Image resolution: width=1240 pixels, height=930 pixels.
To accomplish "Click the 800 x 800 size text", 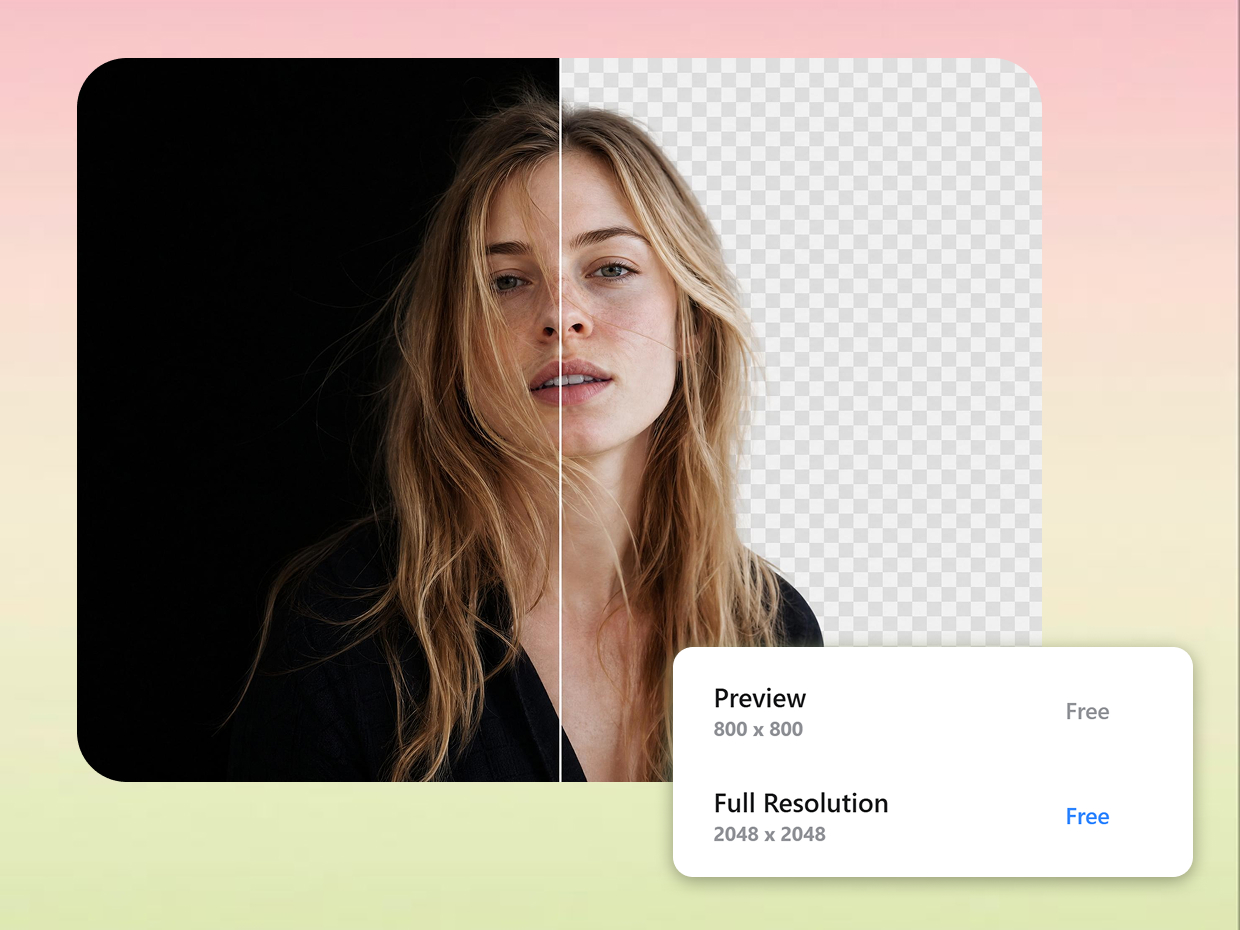I will (758, 729).
